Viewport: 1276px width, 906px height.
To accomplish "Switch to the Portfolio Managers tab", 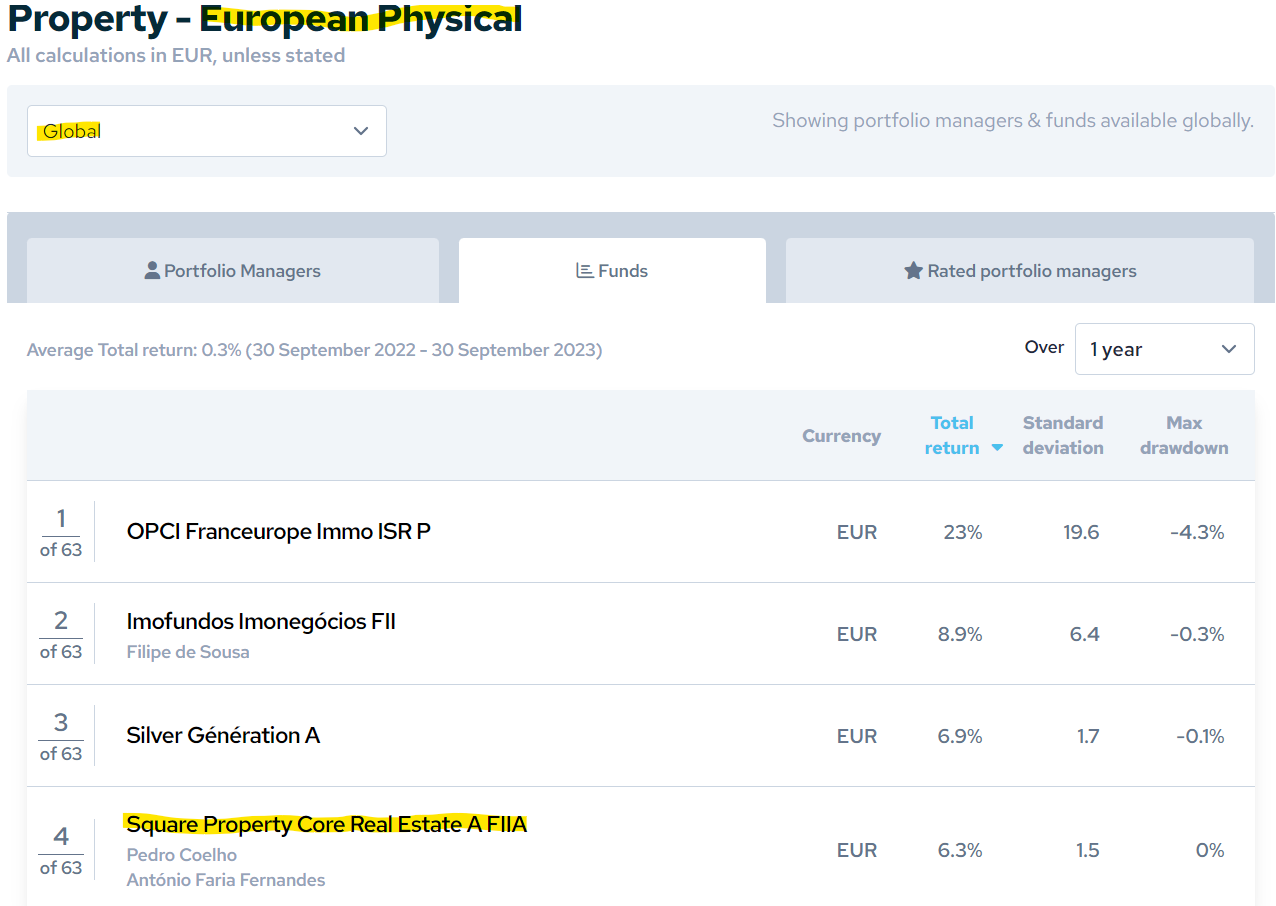I will point(232,271).
